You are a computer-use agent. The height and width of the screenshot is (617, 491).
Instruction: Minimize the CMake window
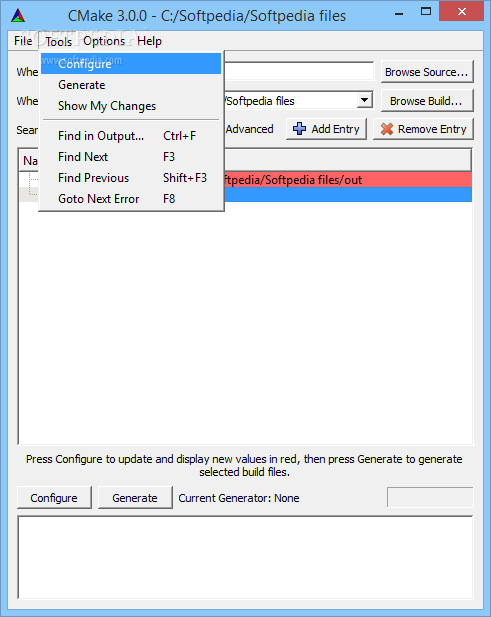coord(399,14)
